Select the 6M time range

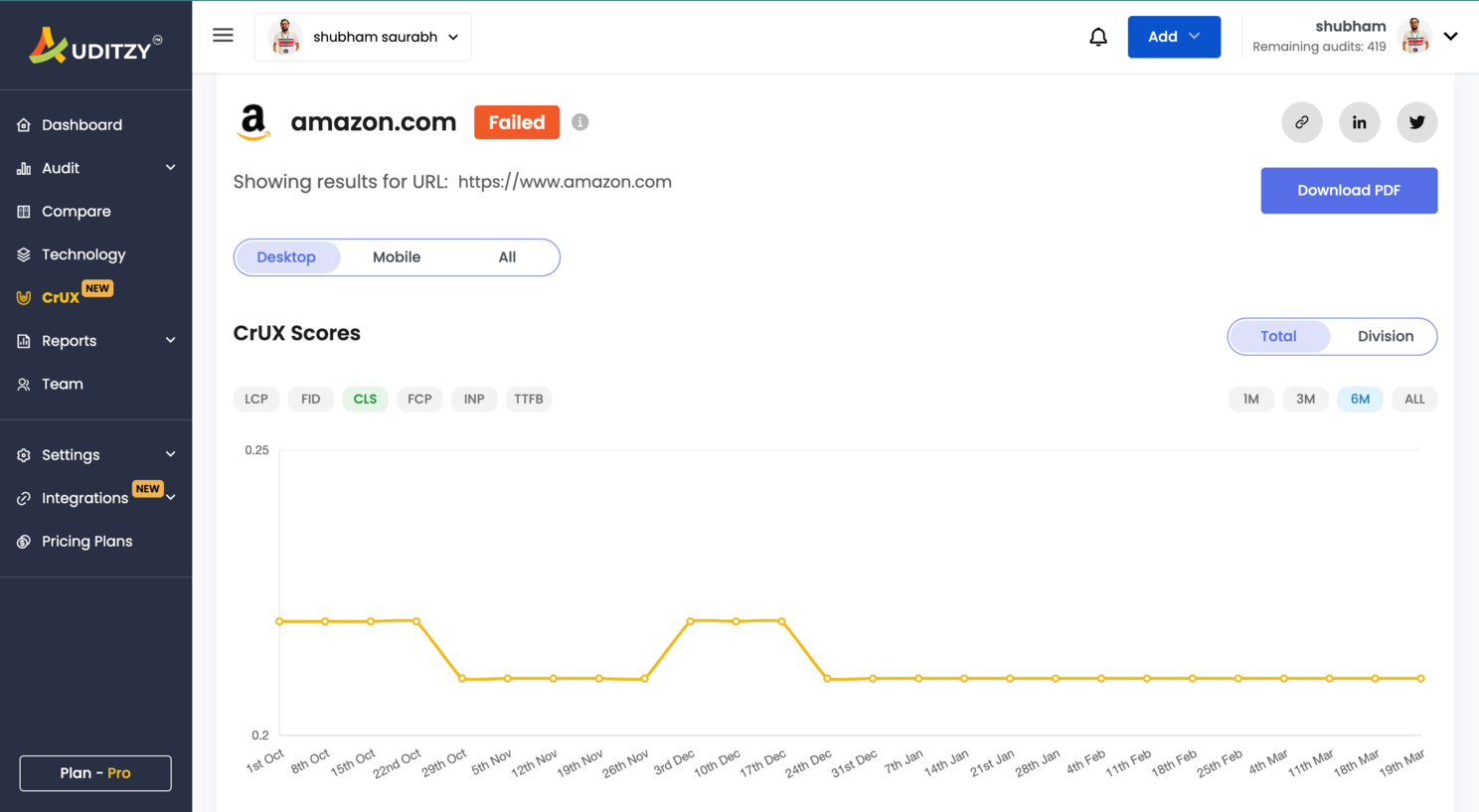pyautogui.click(x=1360, y=400)
